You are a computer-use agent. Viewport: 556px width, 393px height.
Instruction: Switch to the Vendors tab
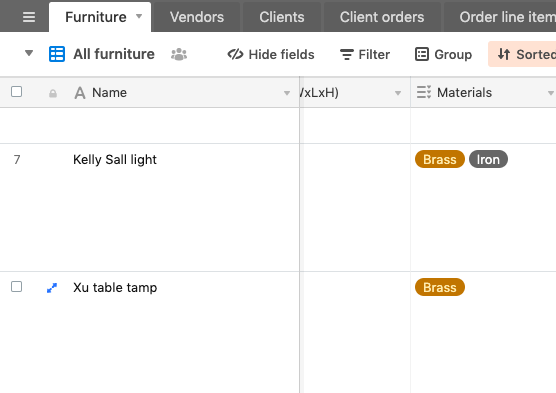197,17
